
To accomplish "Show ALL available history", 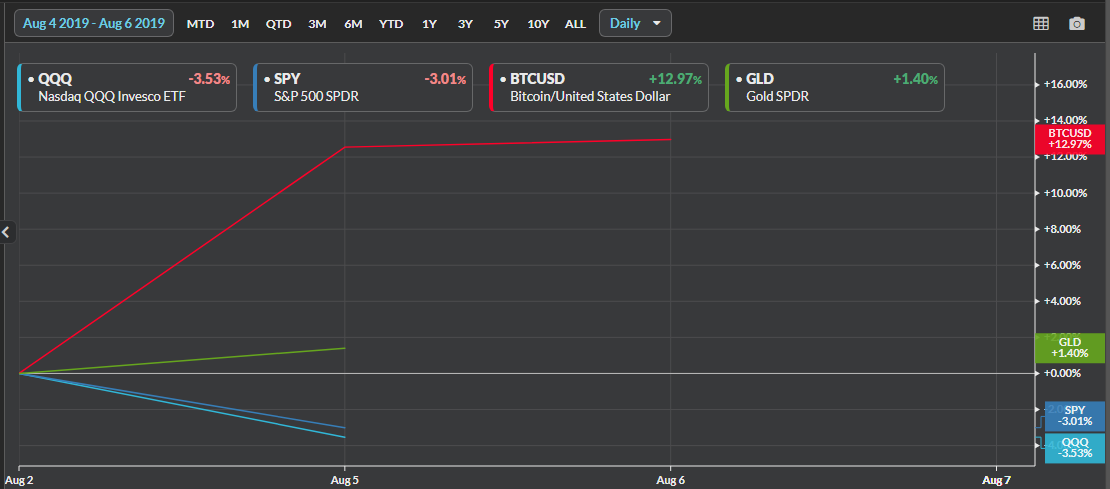I will point(575,24).
